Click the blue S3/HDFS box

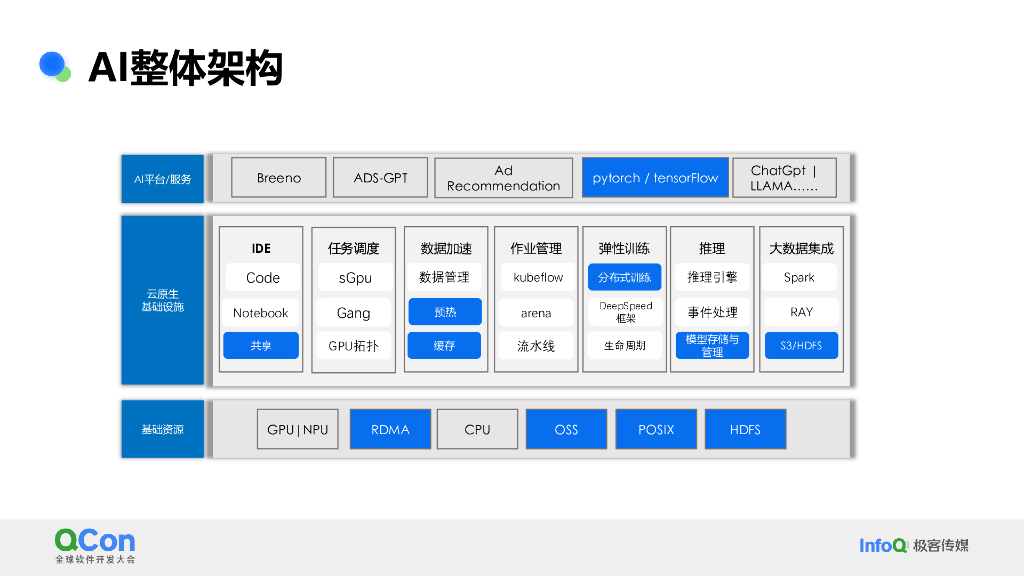coord(800,346)
